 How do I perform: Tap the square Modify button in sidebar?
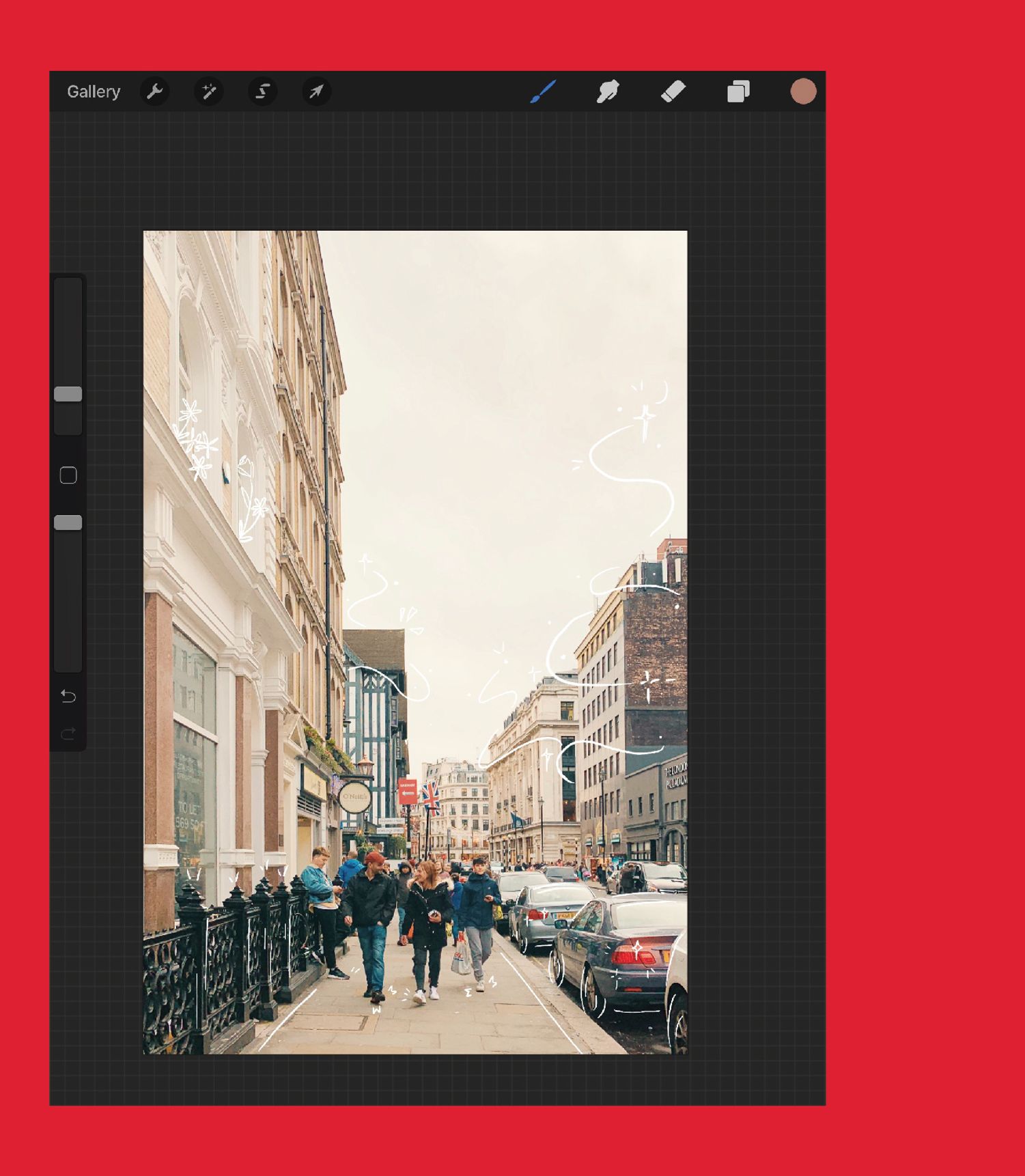(68, 475)
